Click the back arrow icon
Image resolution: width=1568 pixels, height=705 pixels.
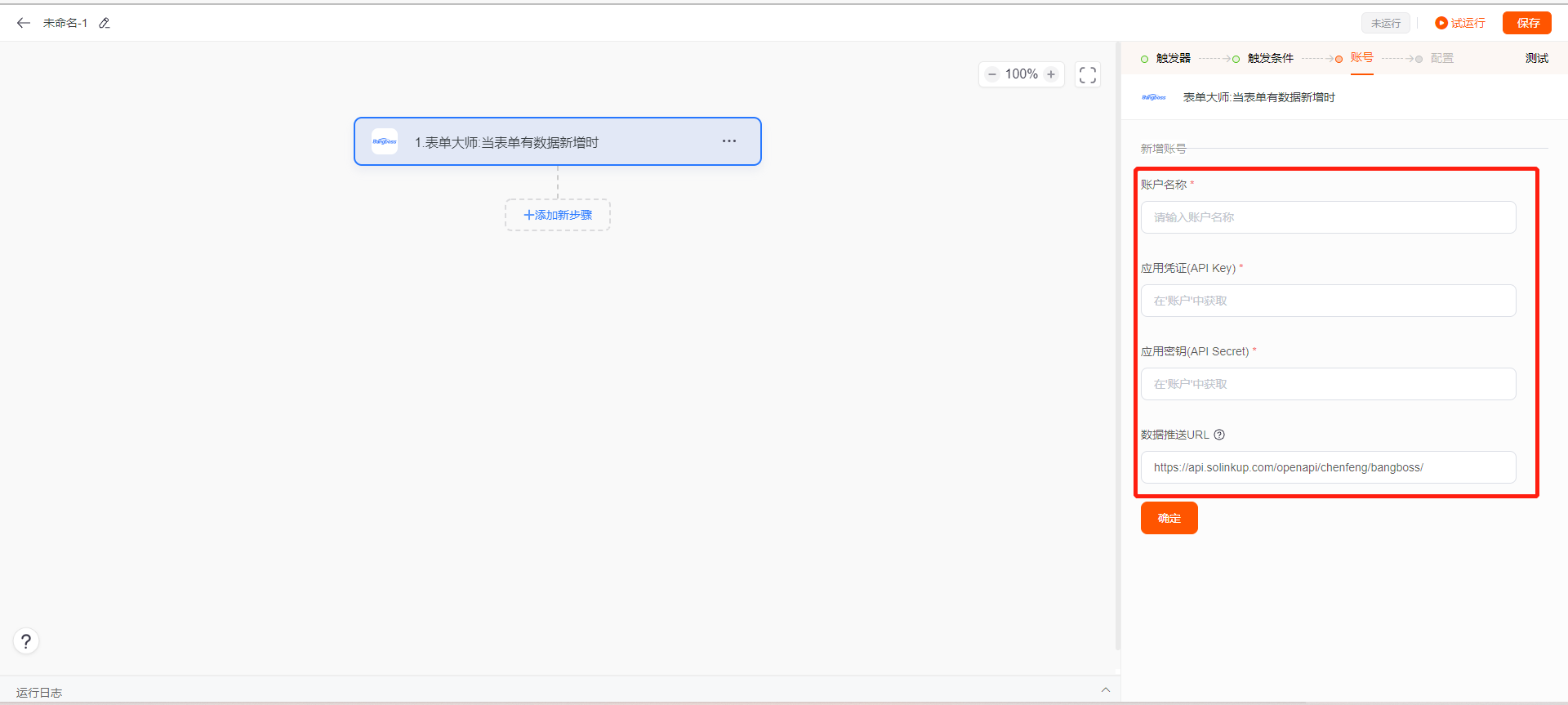click(24, 23)
